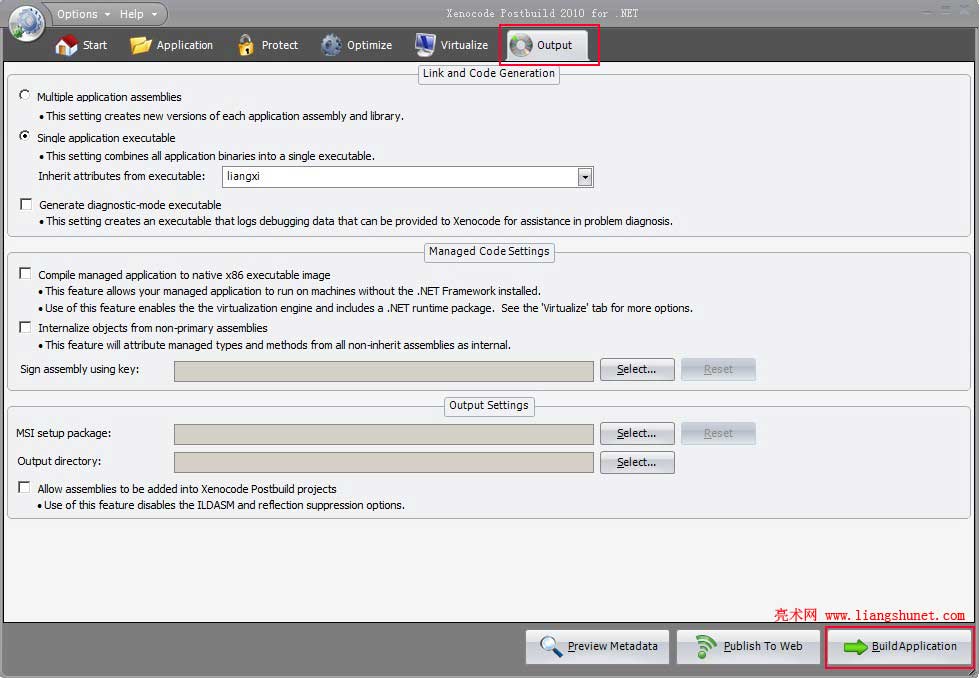Expand the Inherit attributes from executable dropdown
Image resolution: width=979 pixels, height=678 pixels.
pyautogui.click(x=585, y=177)
